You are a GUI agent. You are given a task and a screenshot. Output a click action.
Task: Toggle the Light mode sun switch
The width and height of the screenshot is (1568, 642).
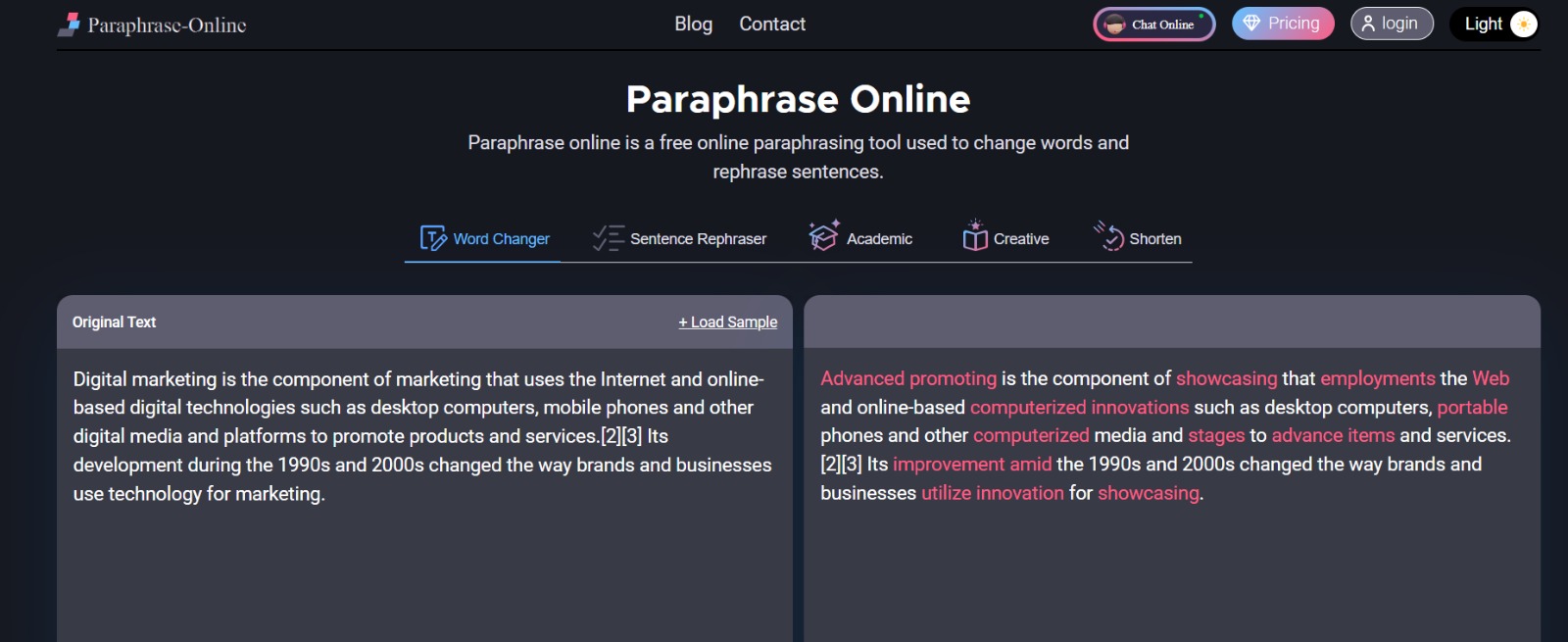click(1523, 24)
